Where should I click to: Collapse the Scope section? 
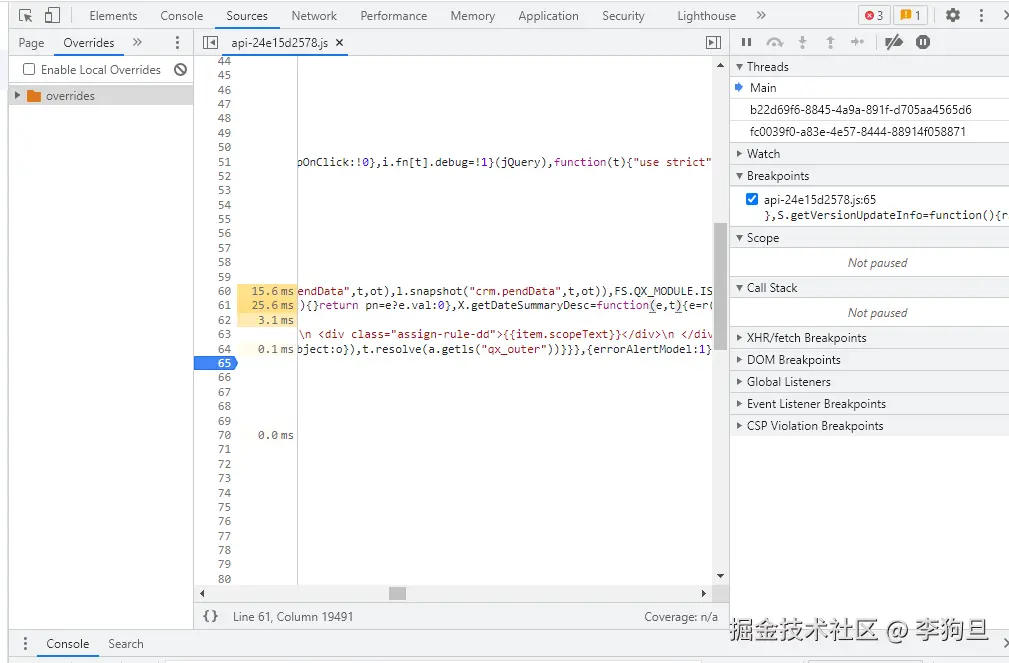pos(739,238)
